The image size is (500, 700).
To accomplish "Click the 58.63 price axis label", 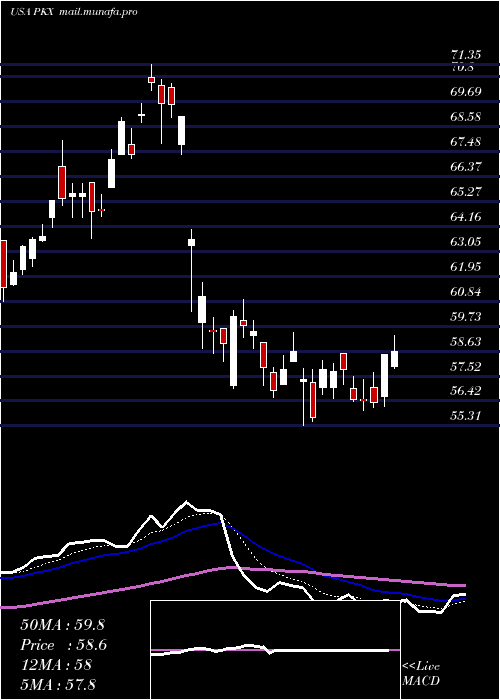I will coord(466,342).
